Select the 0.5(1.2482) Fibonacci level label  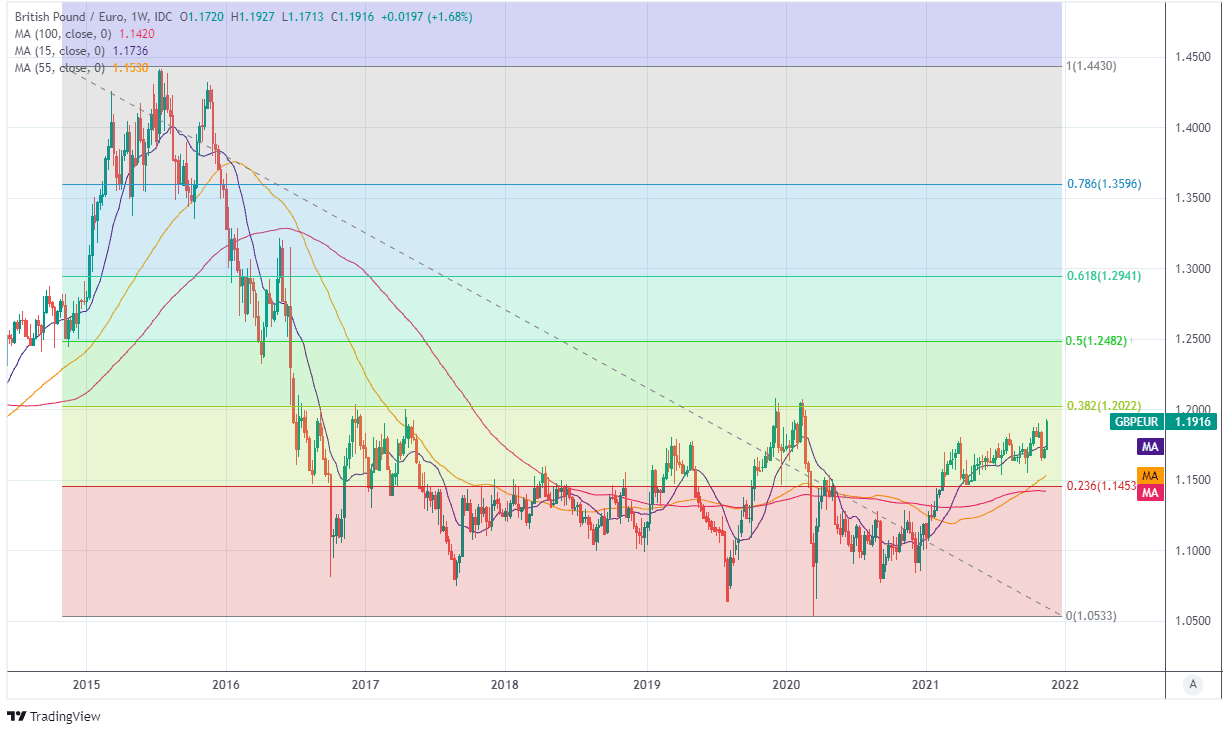[1096, 341]
